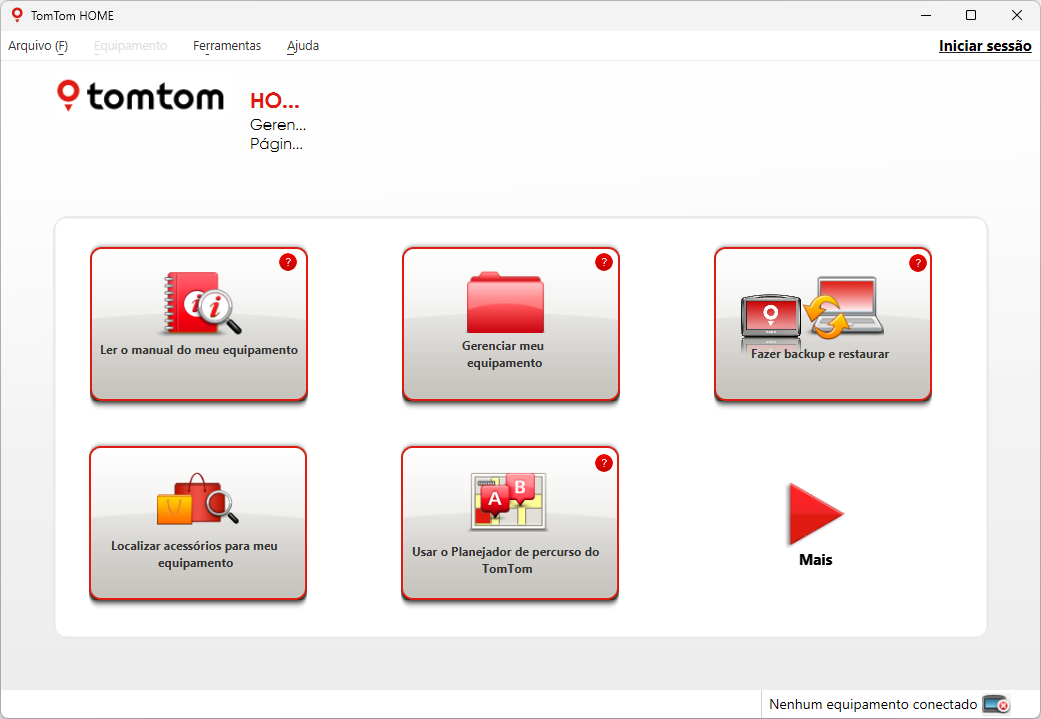Open the Equipamento menu
1041x719 pixels.
point(130,46)
